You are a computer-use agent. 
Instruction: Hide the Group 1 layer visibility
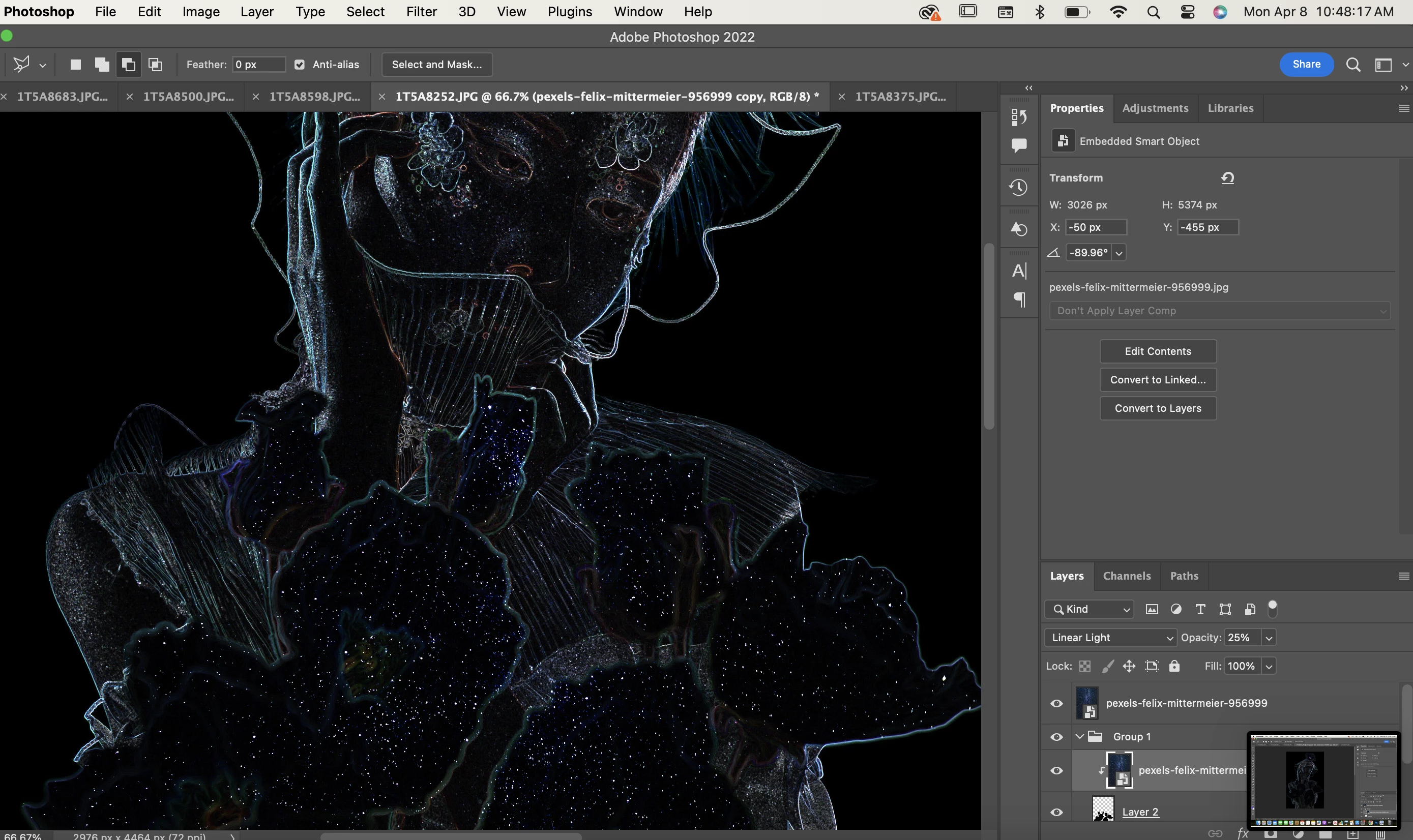click(x=1056, y=736)
